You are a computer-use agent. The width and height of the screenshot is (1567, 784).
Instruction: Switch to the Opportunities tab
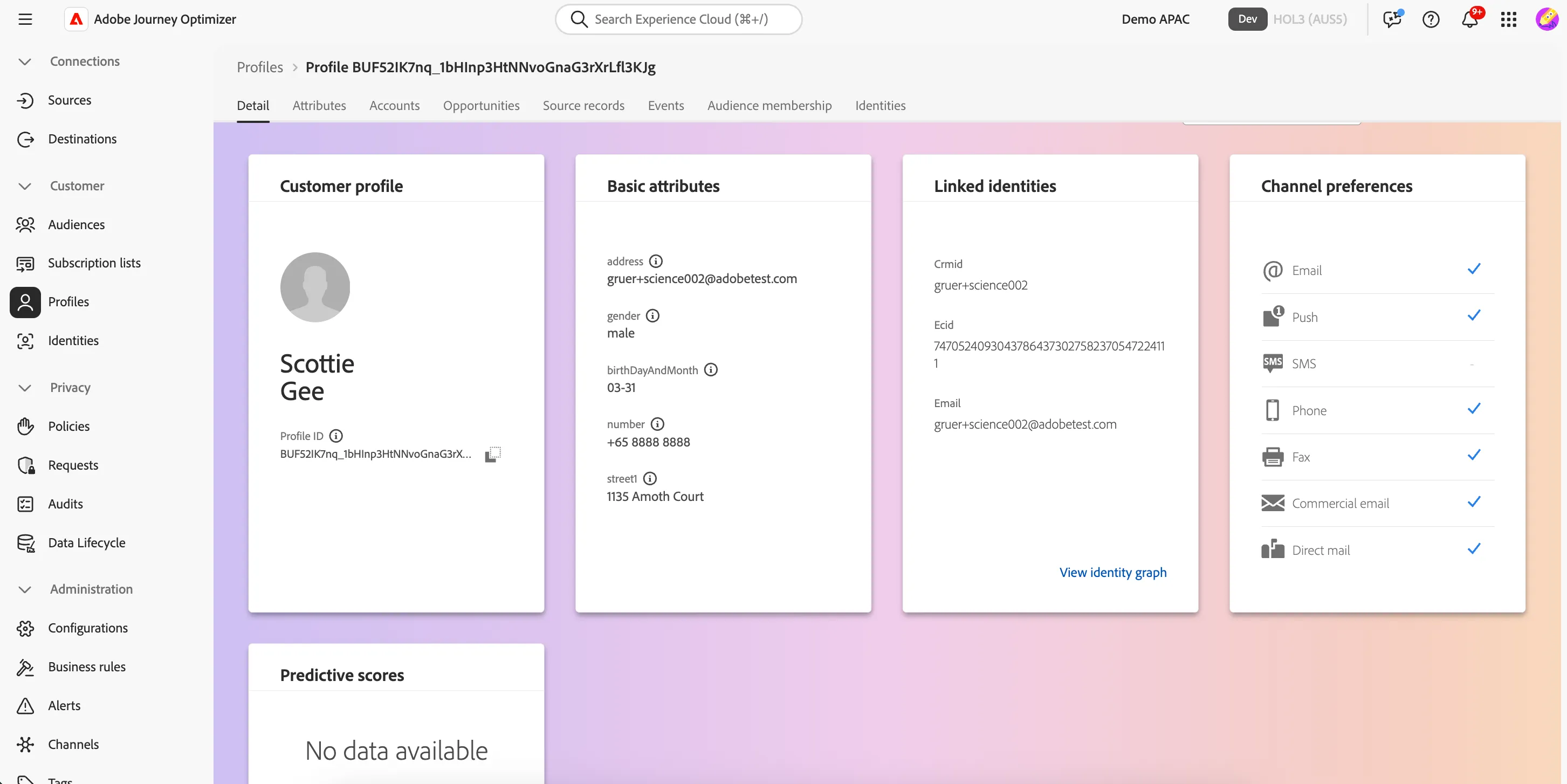coord(481,105)
